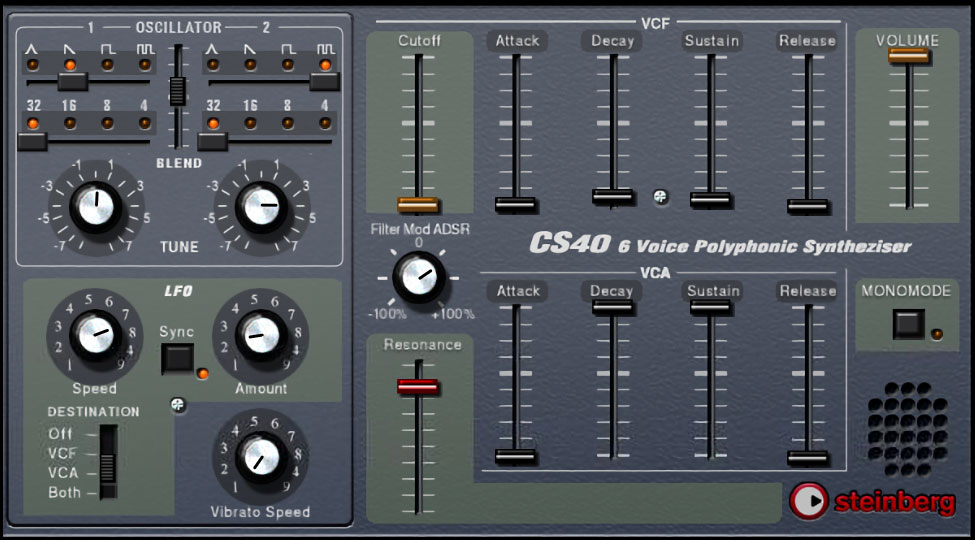Click the CS40 synthesizer title text
Viewport: 975px width, 540px height.
click(720, 244)
